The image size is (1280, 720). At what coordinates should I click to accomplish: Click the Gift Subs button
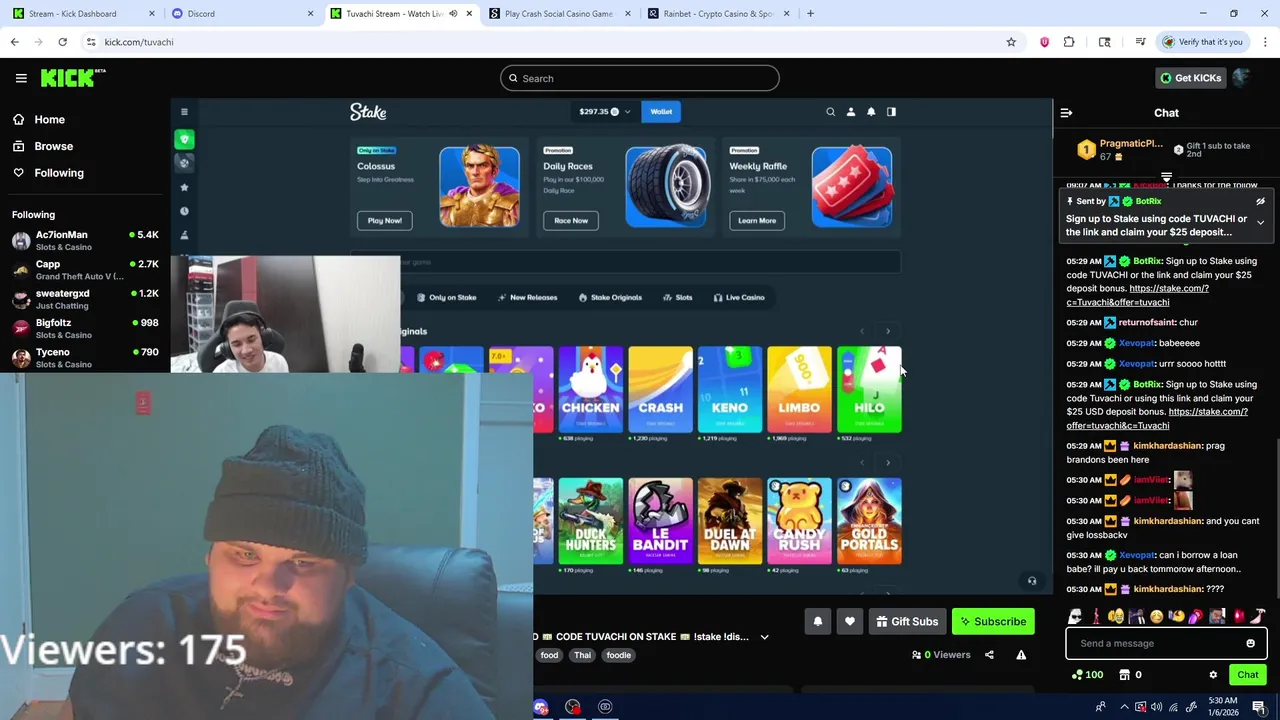tap(907, 622)
